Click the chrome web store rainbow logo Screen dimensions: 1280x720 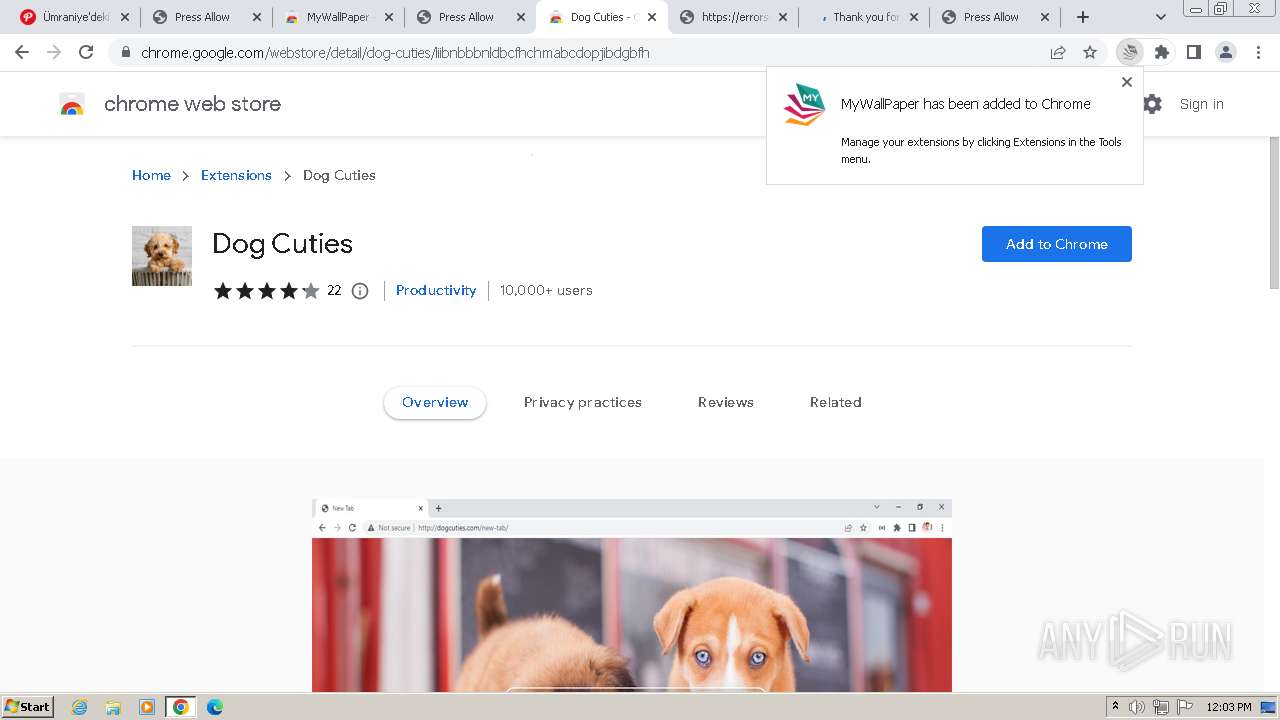click(x=72, y=104)
